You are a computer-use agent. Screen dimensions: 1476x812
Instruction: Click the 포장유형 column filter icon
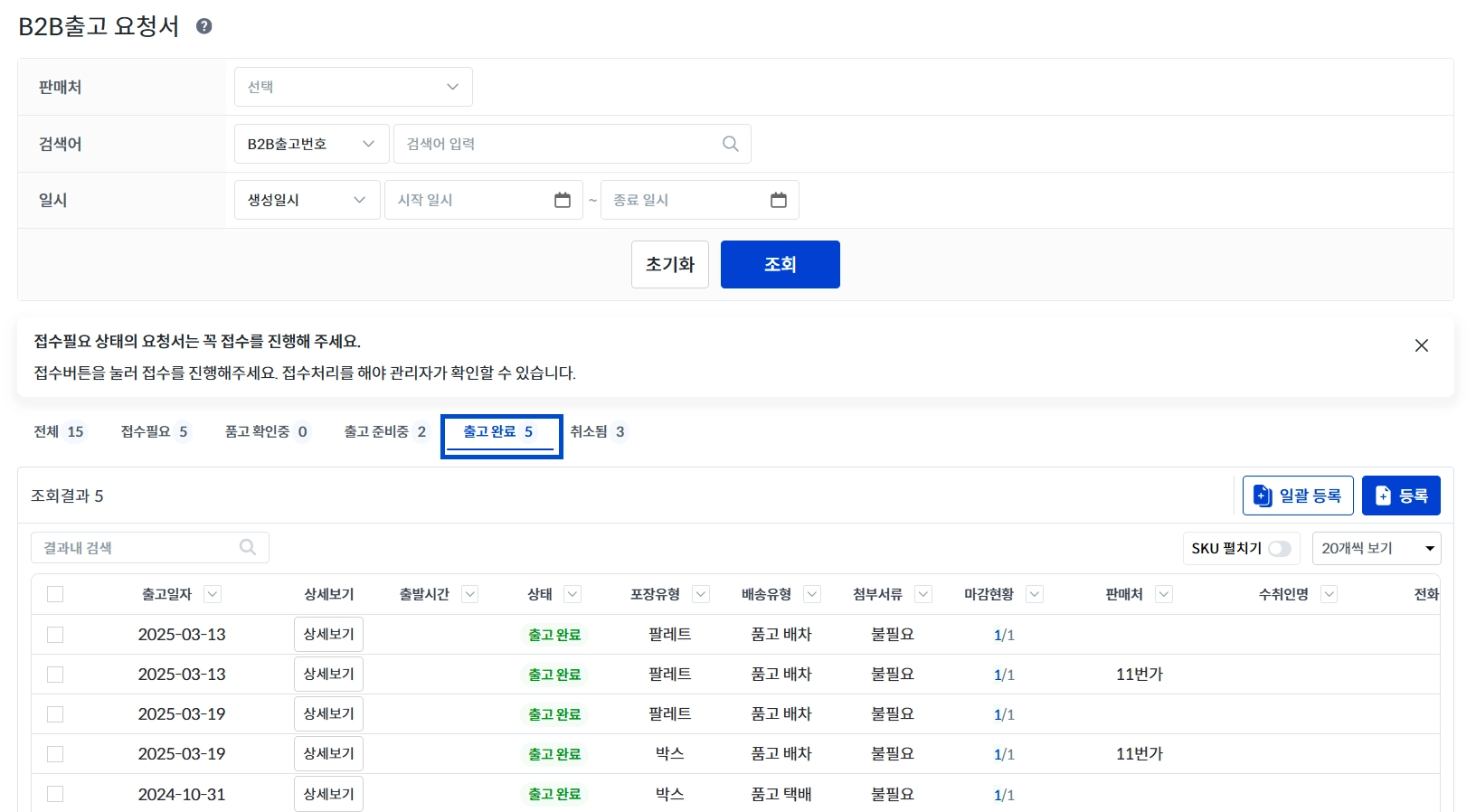click(x=700, y=594)
